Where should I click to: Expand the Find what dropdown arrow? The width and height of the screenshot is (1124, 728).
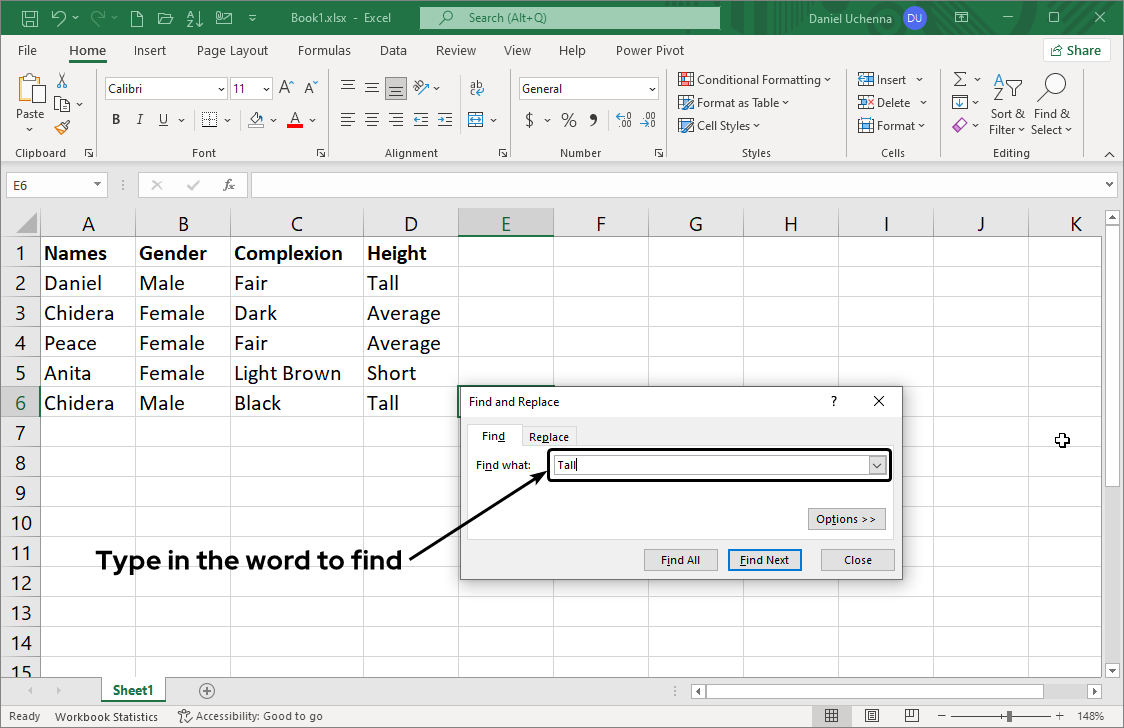click(877, 465)
